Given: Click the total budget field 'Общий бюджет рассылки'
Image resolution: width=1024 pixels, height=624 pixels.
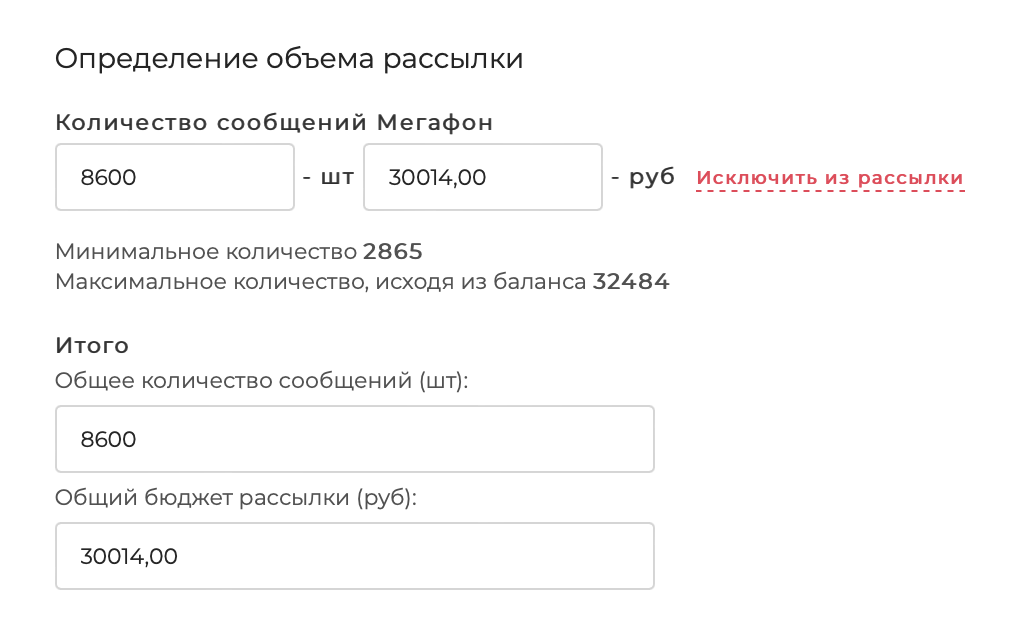Looking at the screenshot, I should pos(354,555).
